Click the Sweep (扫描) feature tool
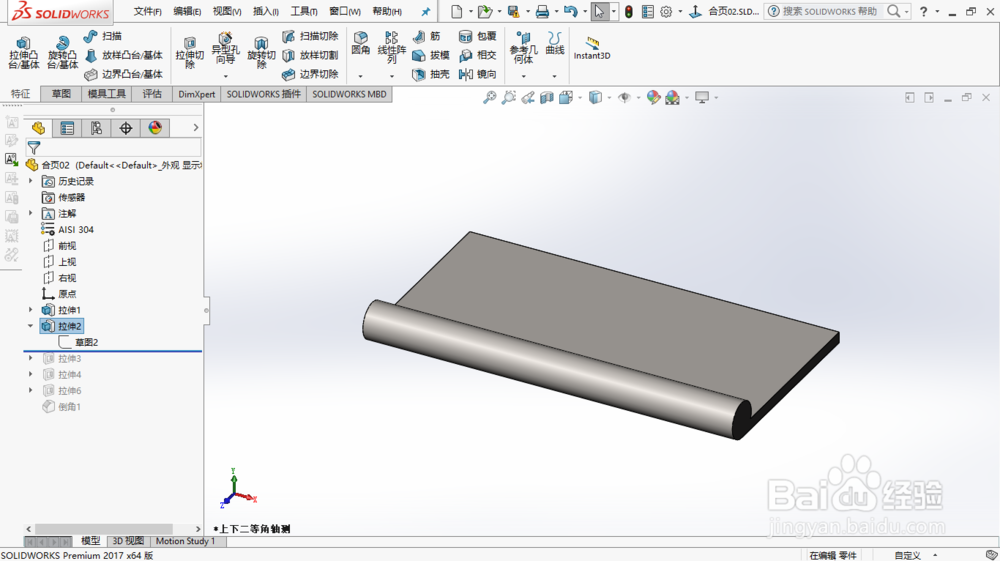Screen dimensions: 1000x561 click(x=103, y=36)
